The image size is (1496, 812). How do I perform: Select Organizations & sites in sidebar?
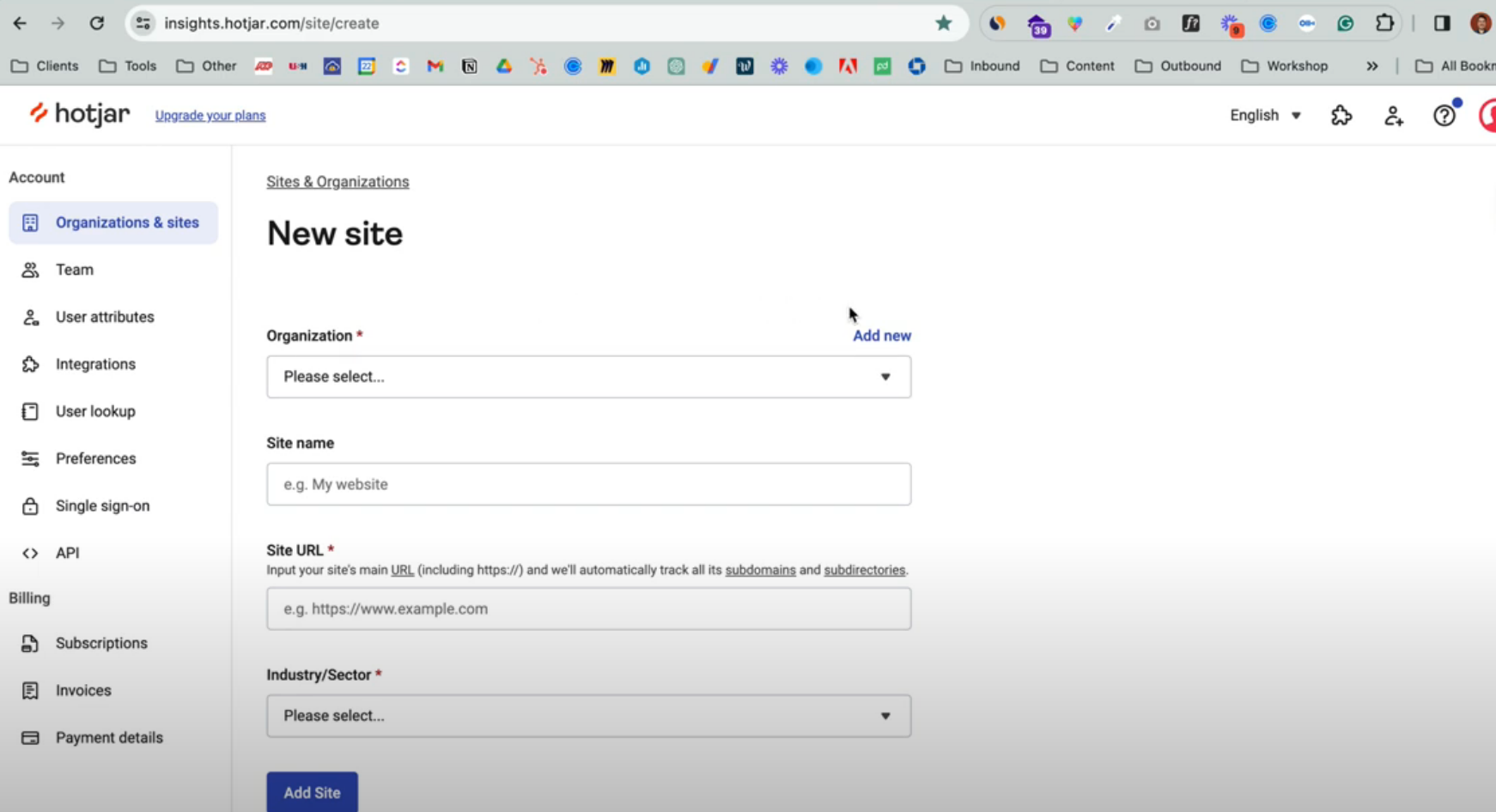tap(113, 223)
